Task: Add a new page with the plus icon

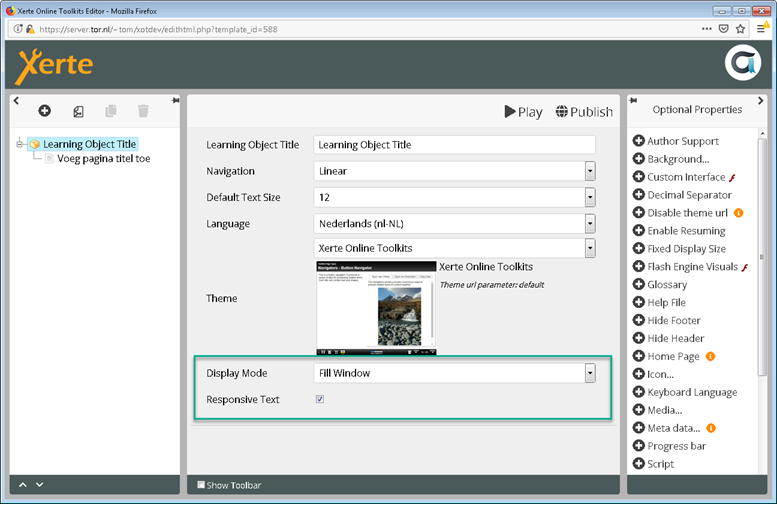Action: click(45, 111)
